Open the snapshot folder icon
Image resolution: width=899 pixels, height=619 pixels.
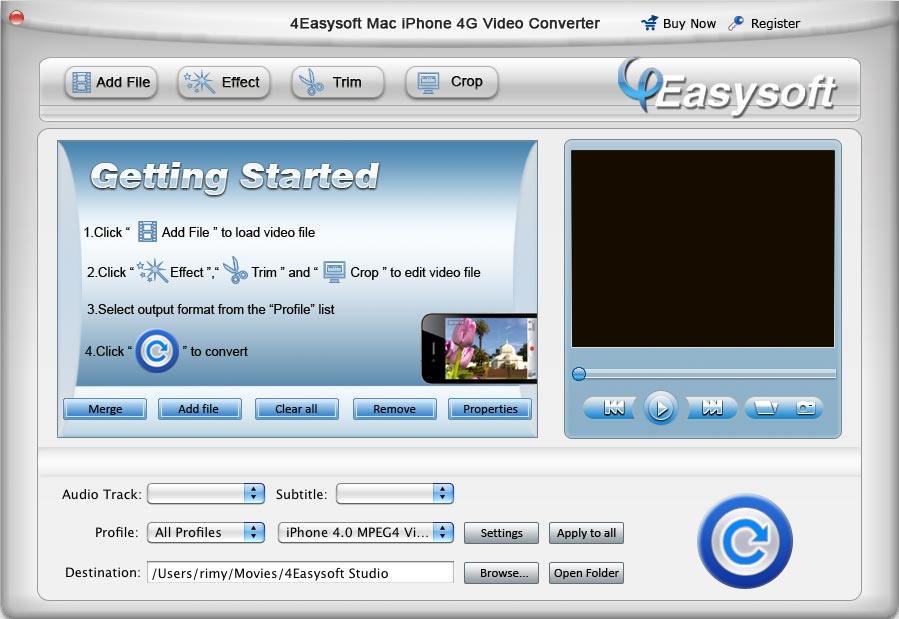765,408
